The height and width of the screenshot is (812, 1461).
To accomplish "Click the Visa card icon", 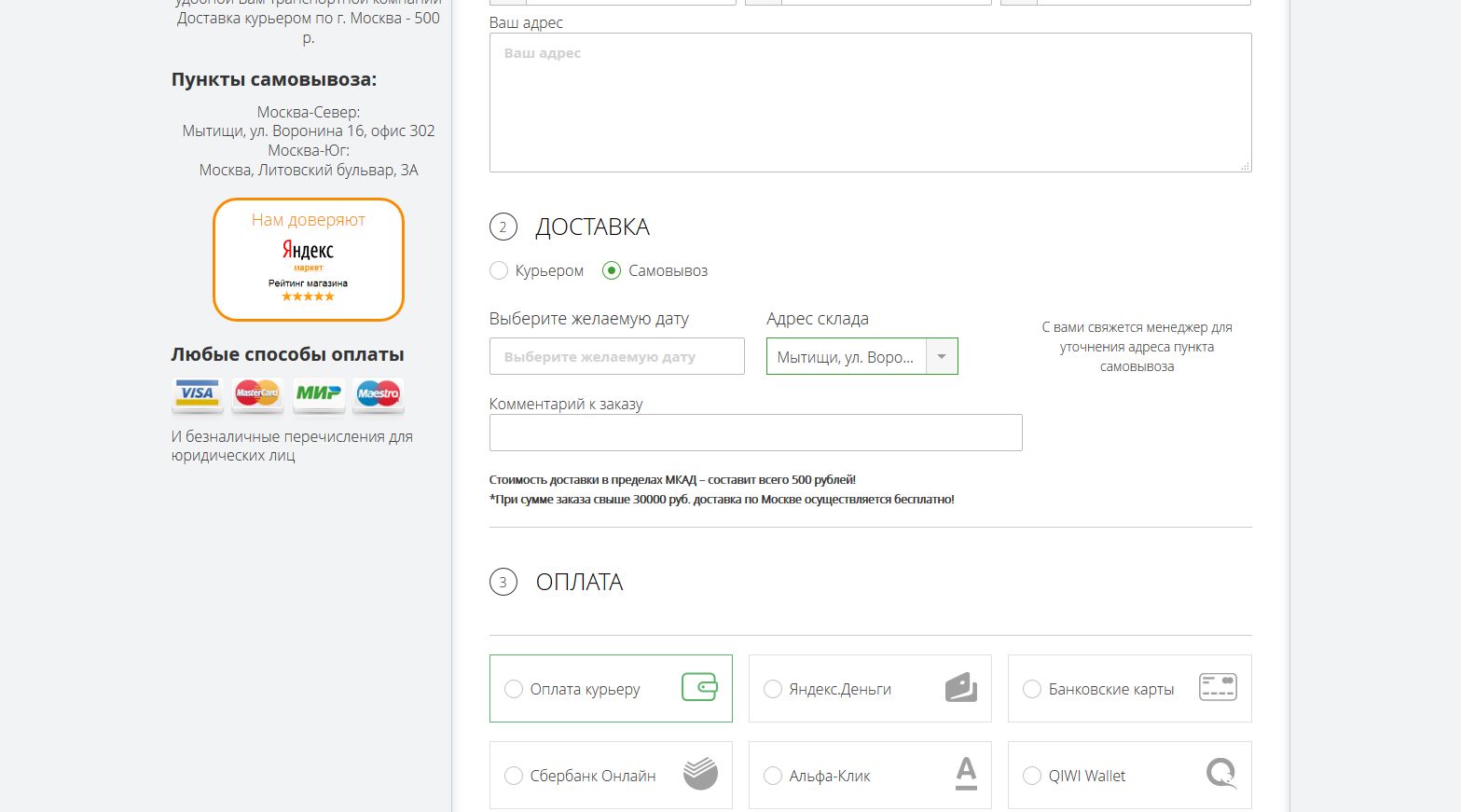I will 198,393.
